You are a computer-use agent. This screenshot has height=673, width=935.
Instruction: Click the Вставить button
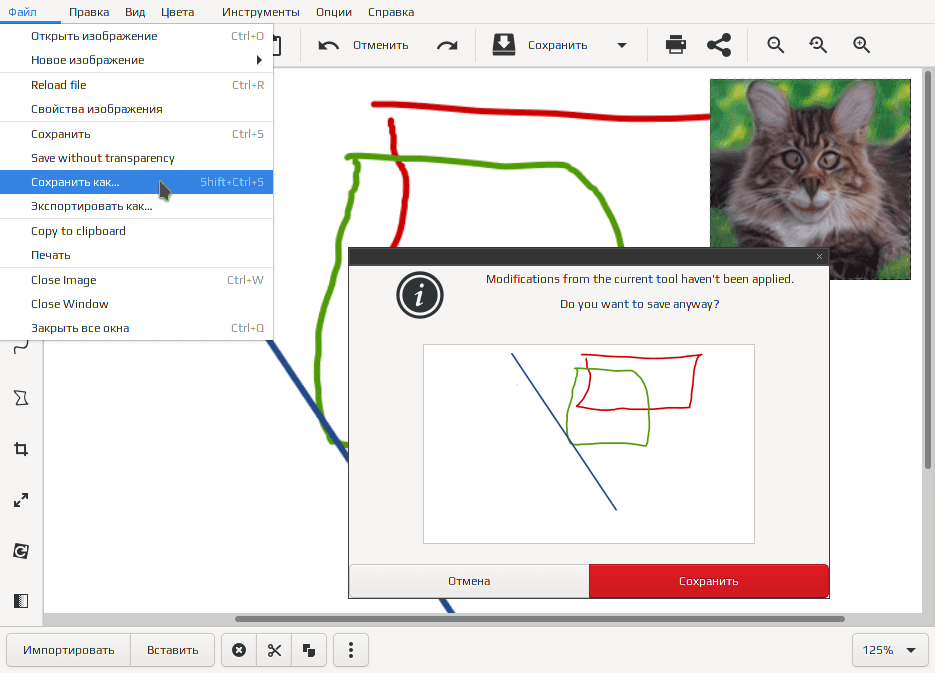click(x=173, y=650)
